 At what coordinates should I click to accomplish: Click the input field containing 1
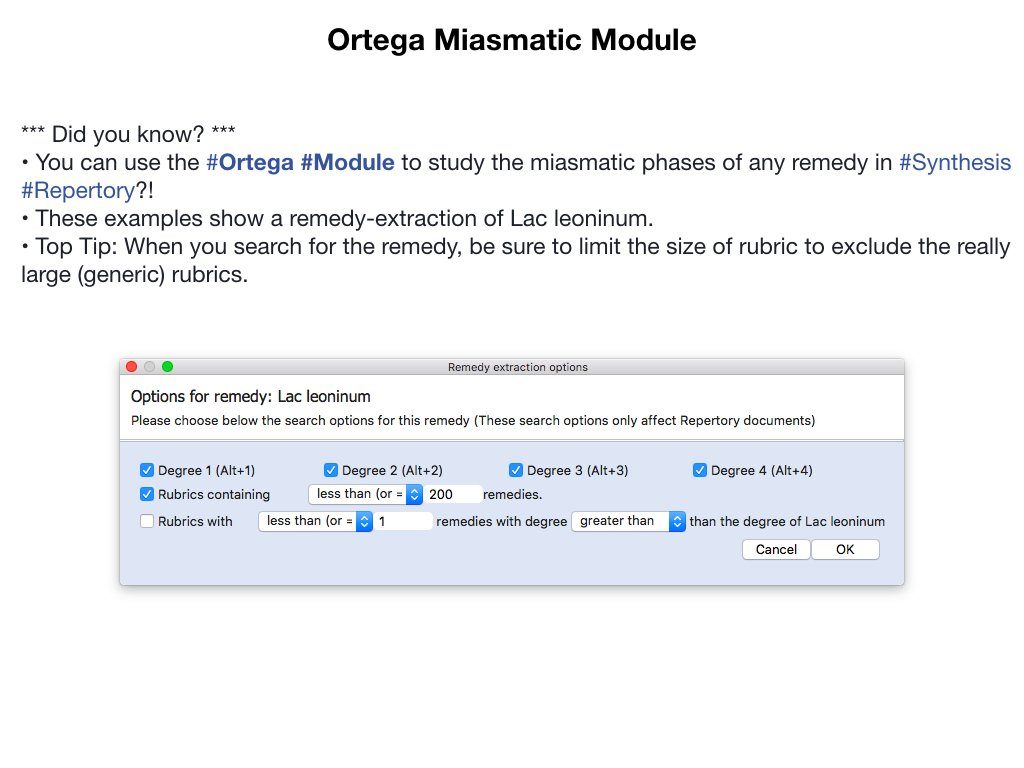(x=404, y=521)
